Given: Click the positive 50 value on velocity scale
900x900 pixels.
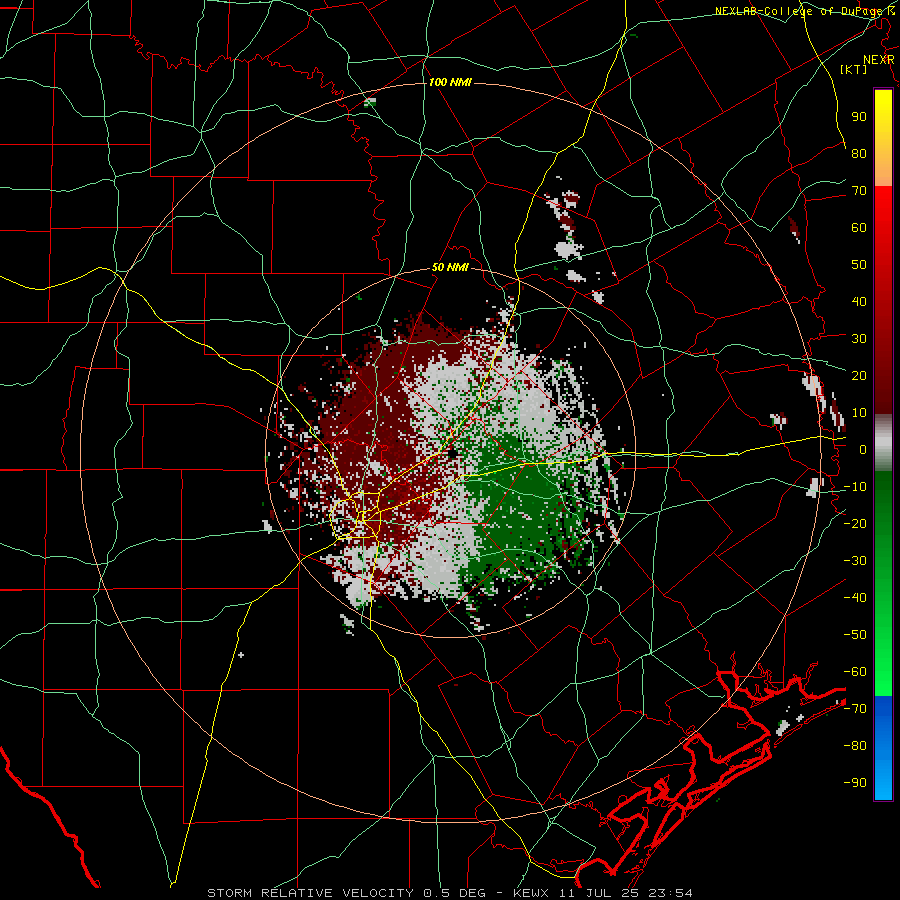Looking at the screenshot, I should [859, 265].
